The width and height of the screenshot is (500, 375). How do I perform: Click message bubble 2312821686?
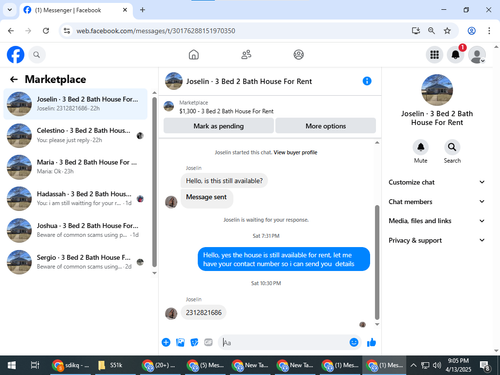pos(204,312)
